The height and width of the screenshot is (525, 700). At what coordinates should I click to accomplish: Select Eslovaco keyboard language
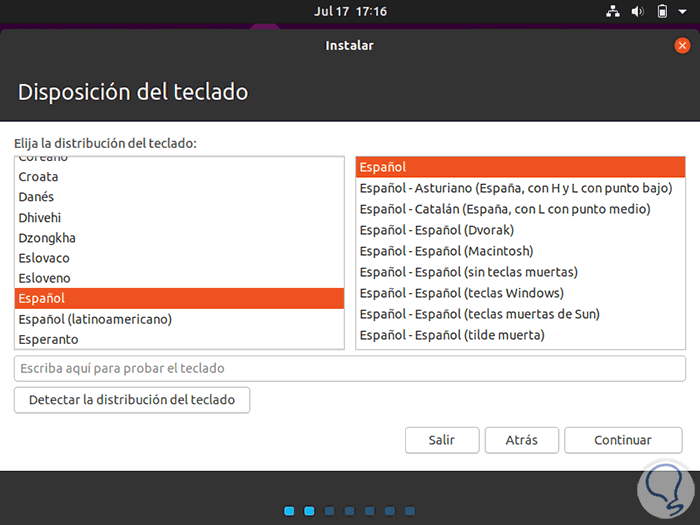tap(179, 258)
